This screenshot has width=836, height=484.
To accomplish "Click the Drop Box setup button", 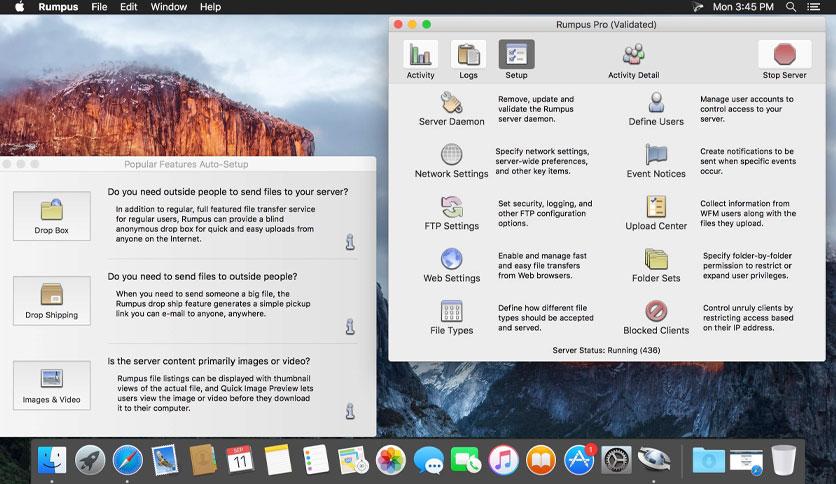I will point(52,216).
